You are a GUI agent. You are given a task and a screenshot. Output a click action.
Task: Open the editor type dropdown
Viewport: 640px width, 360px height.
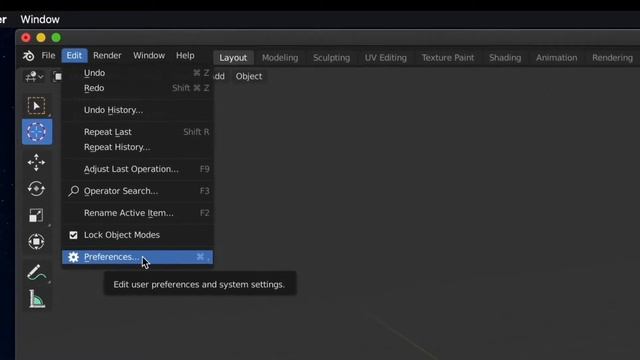(x=34, y=76)
